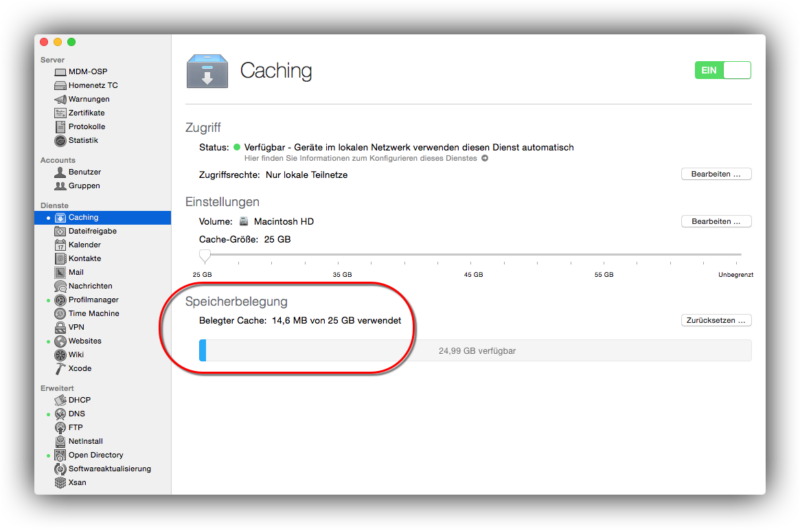This screenshot has width=800, height=529.
Task: Edit Zugriffsrechte with Bearbeiten button
Action: pyautogui.click(x=716, y=174)
